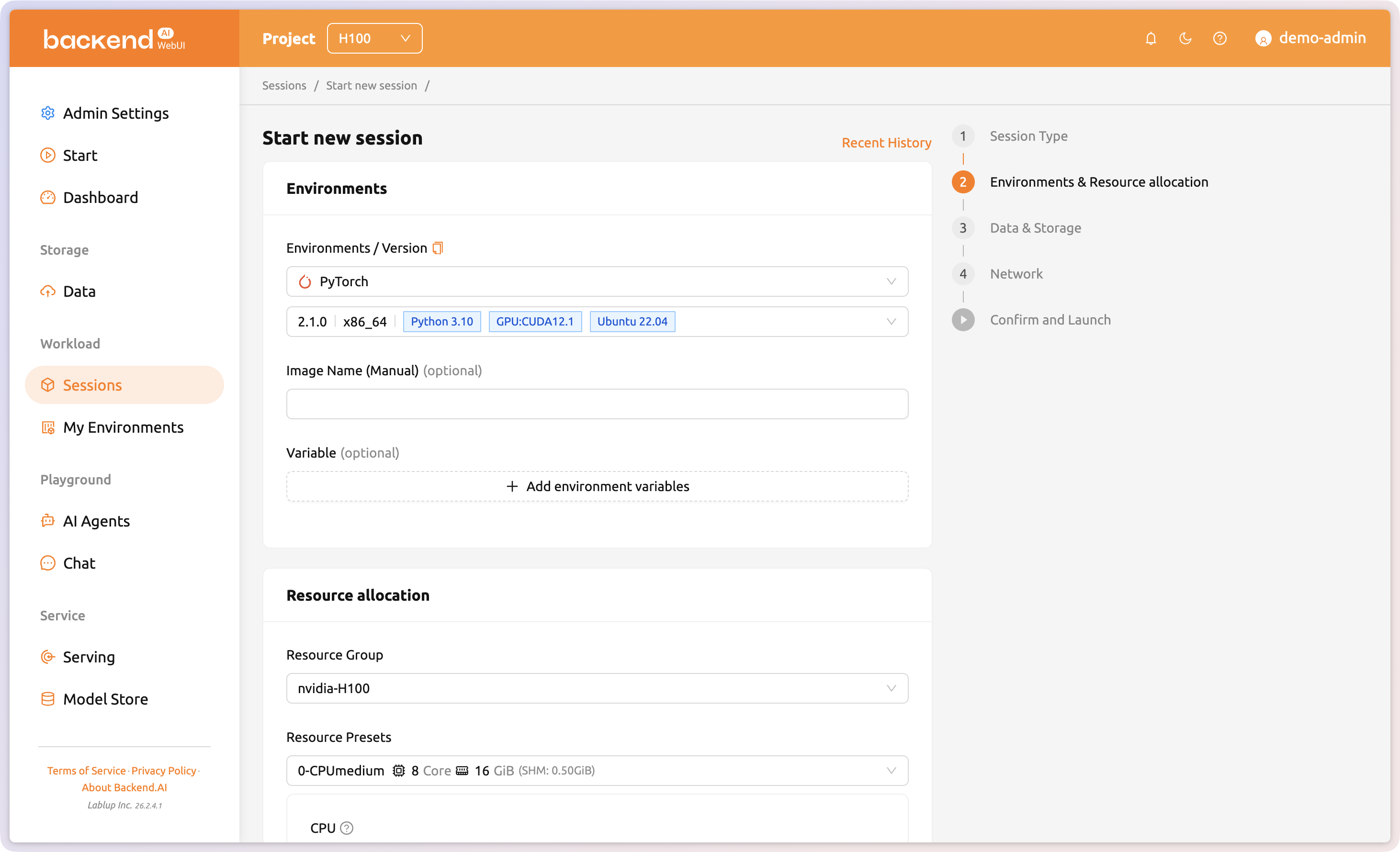1400x852 pixels.
Task: Go to the Dashboard page
Action: tap(100, 197)
